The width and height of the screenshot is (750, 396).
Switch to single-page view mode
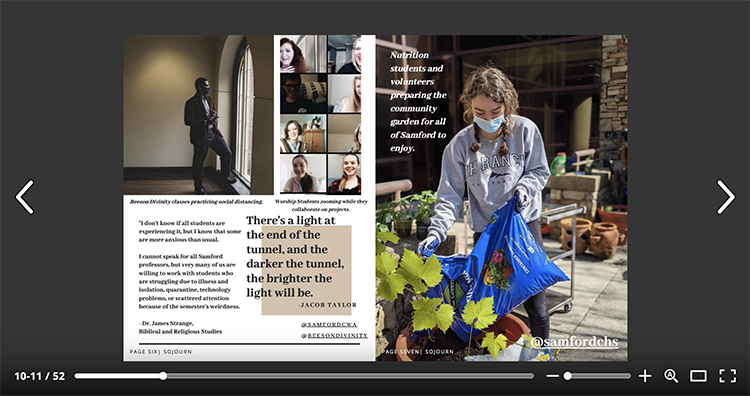(x=698, y=376)
